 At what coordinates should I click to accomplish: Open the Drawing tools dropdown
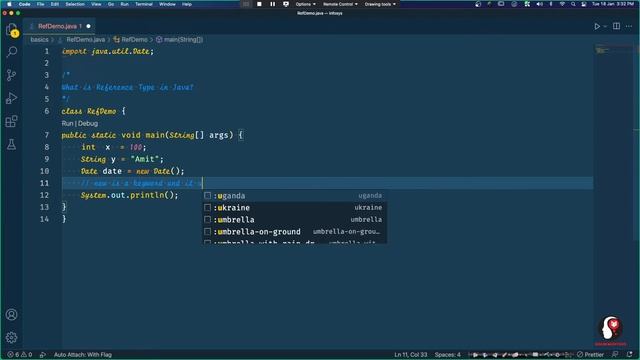click(x=380, y=4)
